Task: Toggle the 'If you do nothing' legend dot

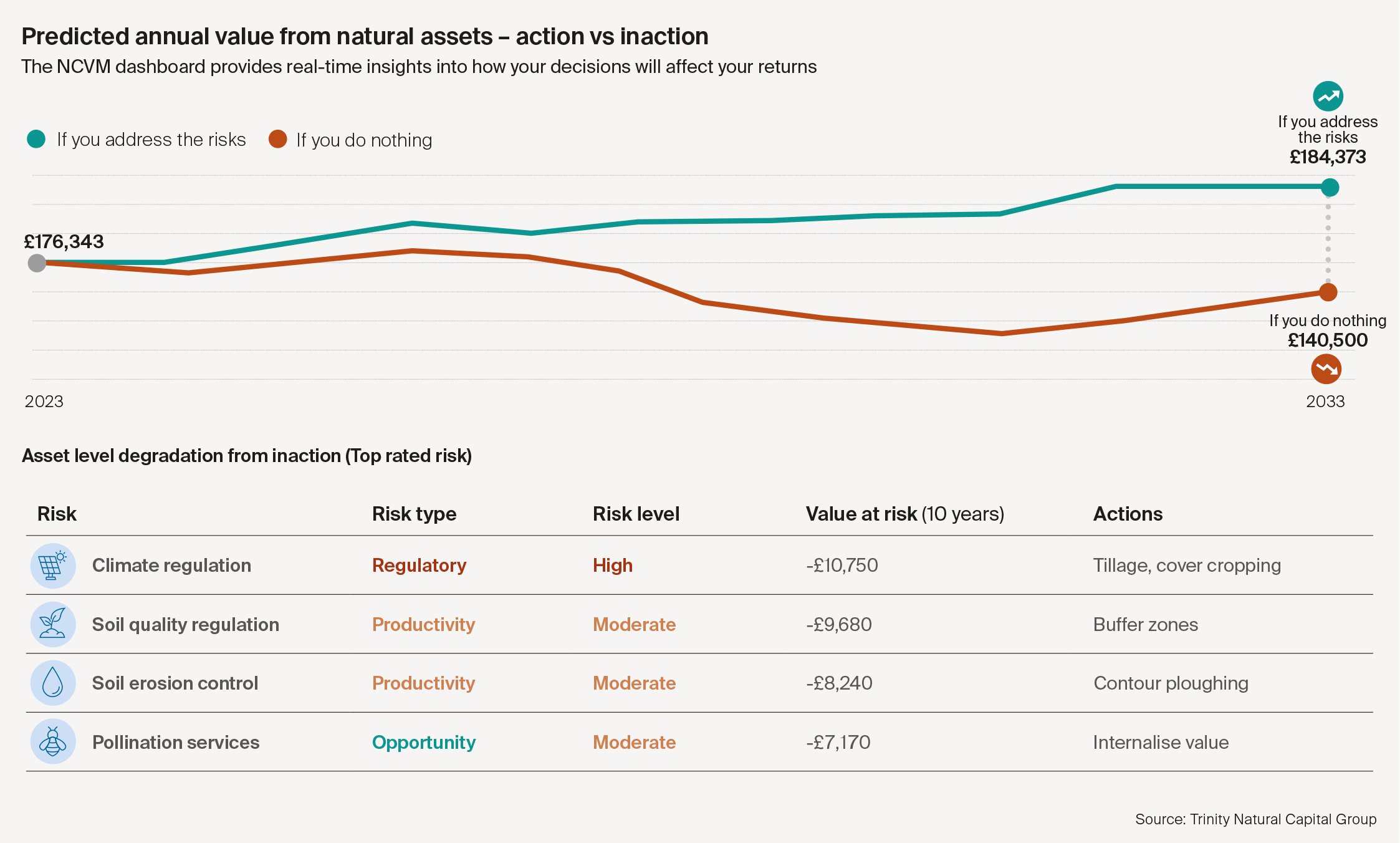Action: pos(277,139)
